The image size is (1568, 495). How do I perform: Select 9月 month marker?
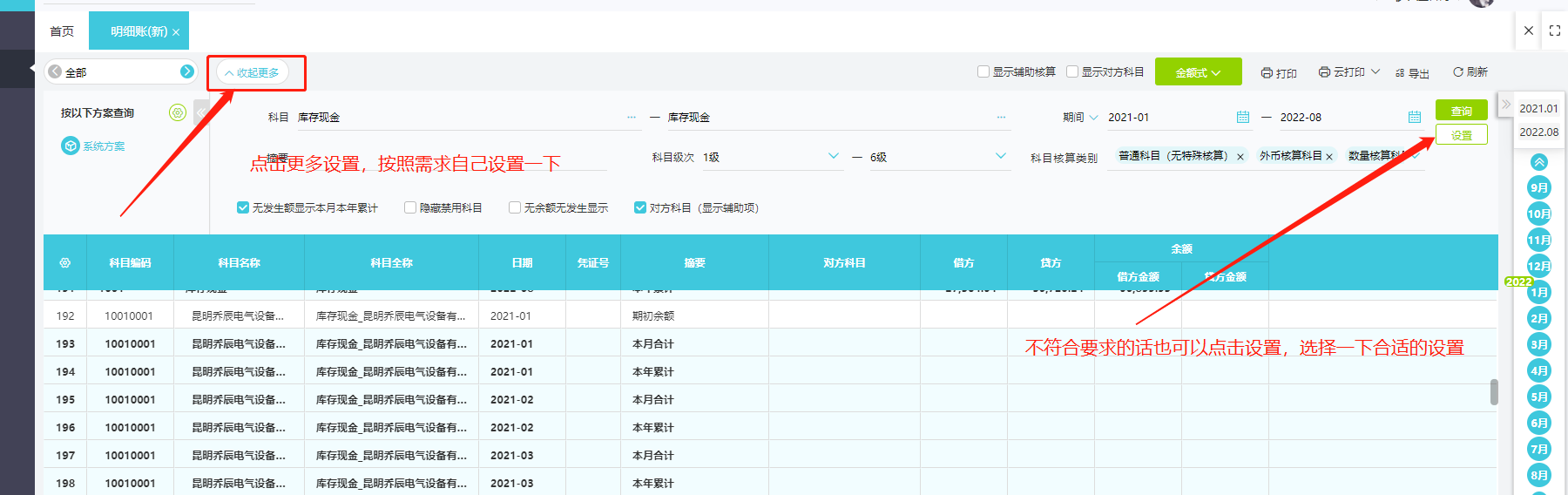pos(1539,187)
